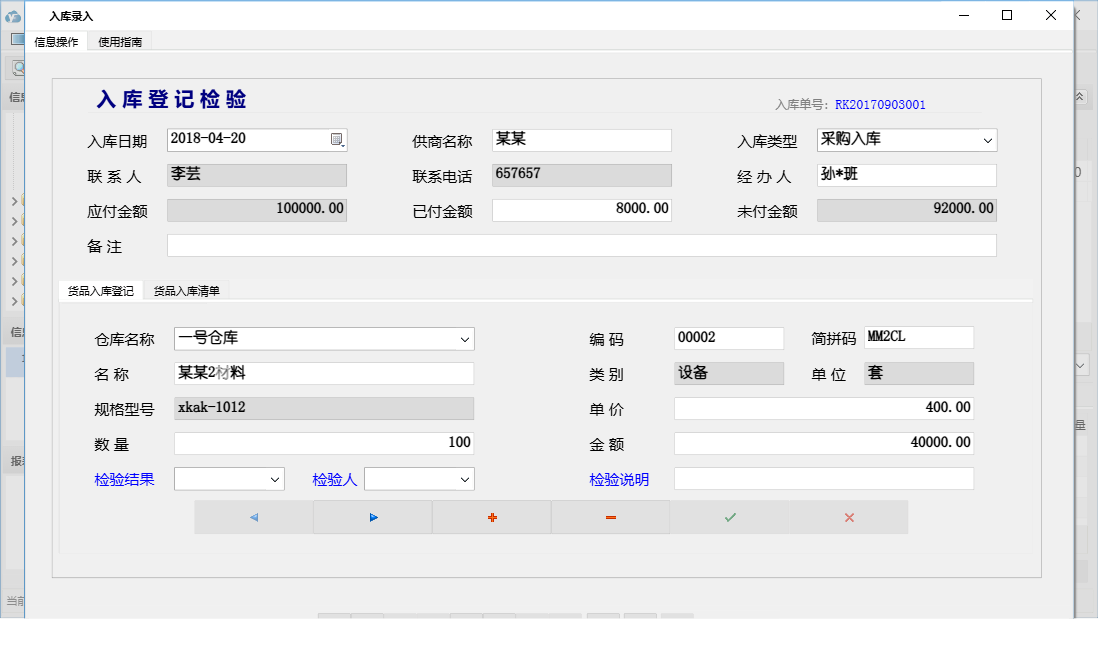Expand the 检验结果 dropdown
Image resolution: width=1098 pixels, height=655 pixels.
262,479
